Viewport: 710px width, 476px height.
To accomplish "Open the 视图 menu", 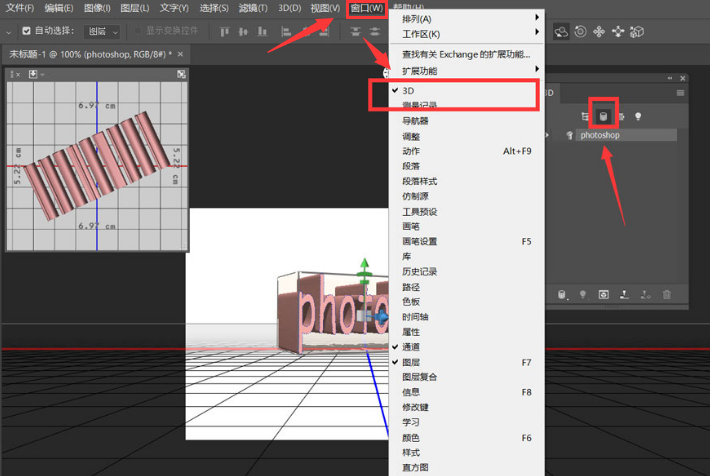I will [x=325, y=8].
